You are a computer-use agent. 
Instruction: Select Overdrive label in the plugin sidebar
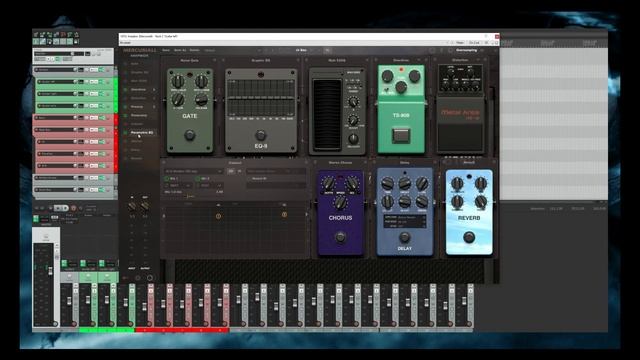pyautogui.click(x=138, y=89)
